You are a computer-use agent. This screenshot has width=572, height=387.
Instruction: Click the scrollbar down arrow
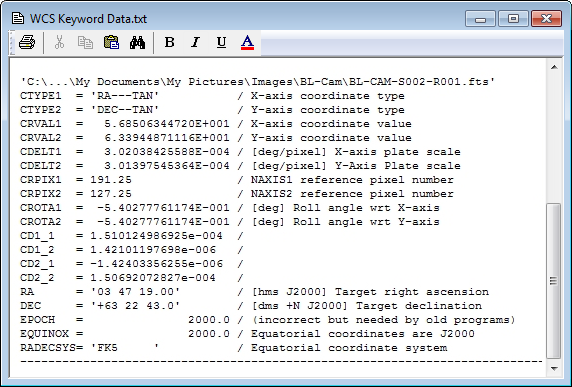(x=554, y=368)
